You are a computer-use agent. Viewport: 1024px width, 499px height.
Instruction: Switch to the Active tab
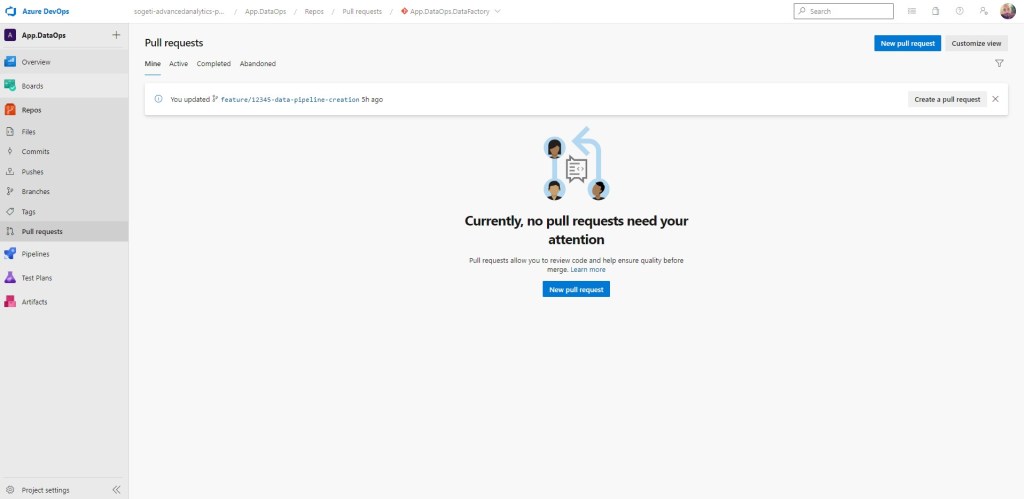(x=178, y=63)
